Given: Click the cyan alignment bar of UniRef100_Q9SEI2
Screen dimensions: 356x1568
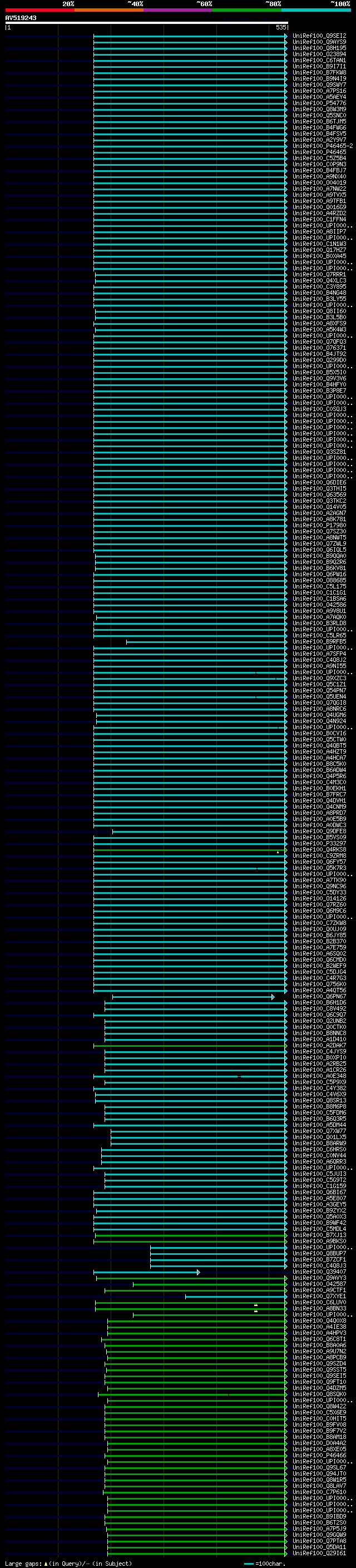Looking at the screenshot, I should 190,36.
